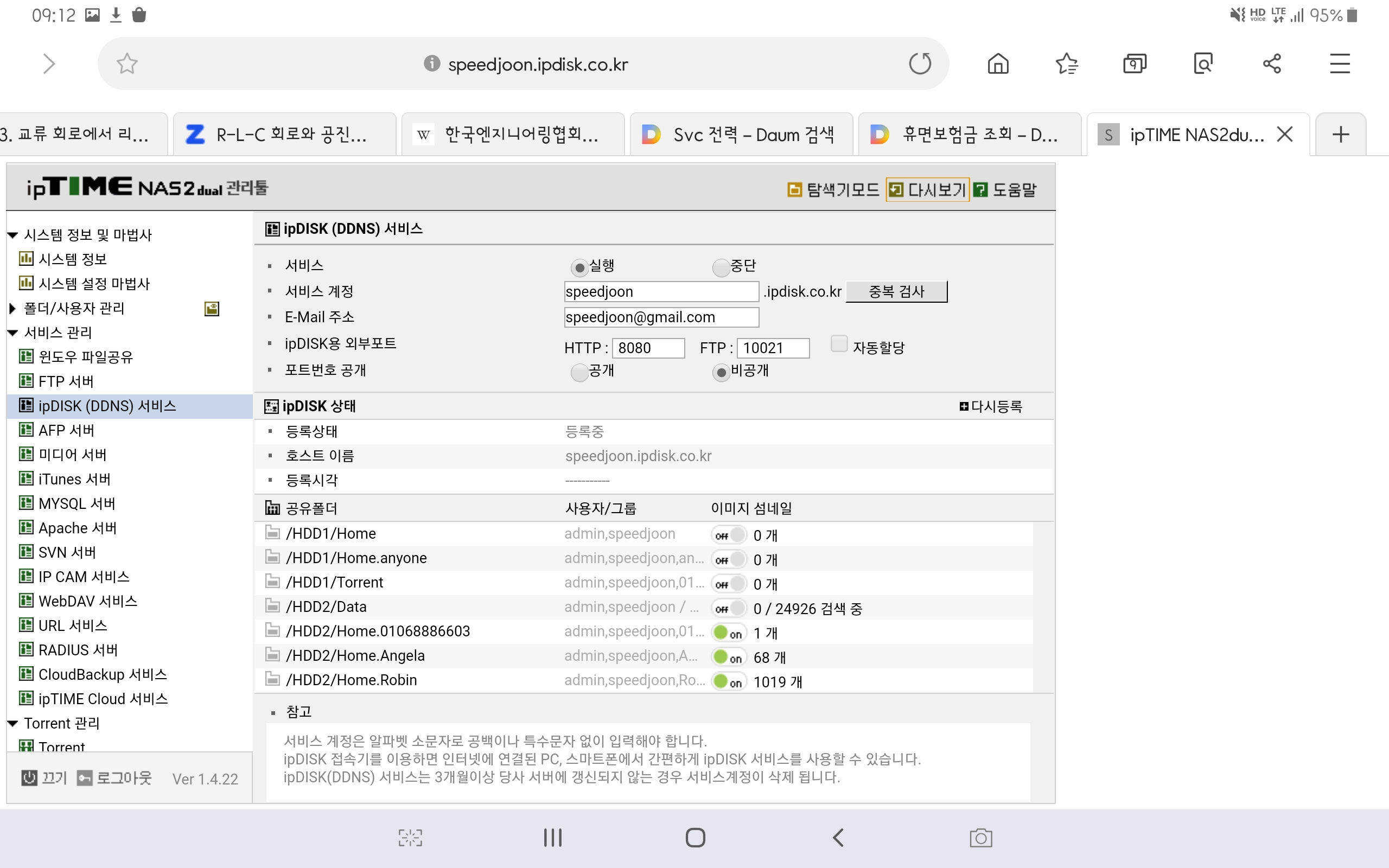This screenshot has height=868, width=1389.
Task: Select the 중단 service radio button
Action: (721, 267)
